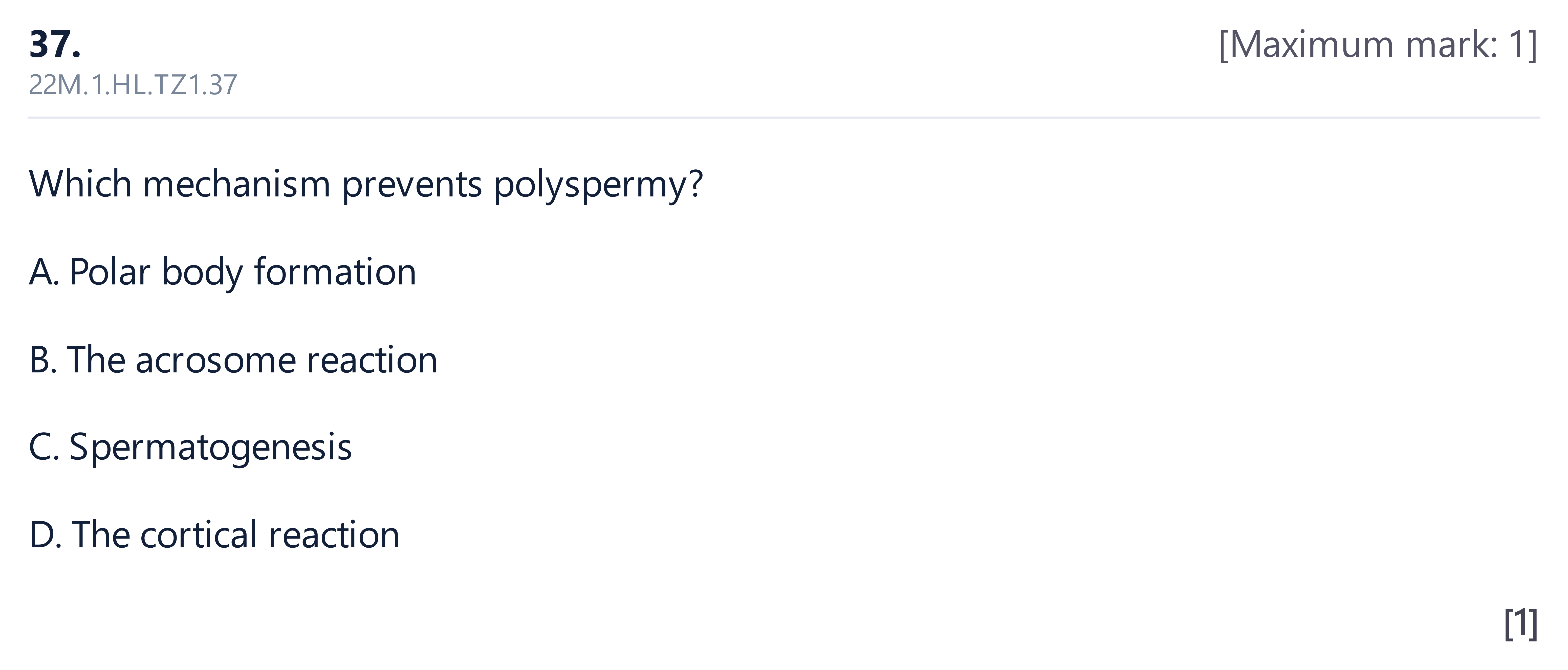Select answer B. The acrosome reaction
This screenshot has width=1568, height=670.
point(233,360)
